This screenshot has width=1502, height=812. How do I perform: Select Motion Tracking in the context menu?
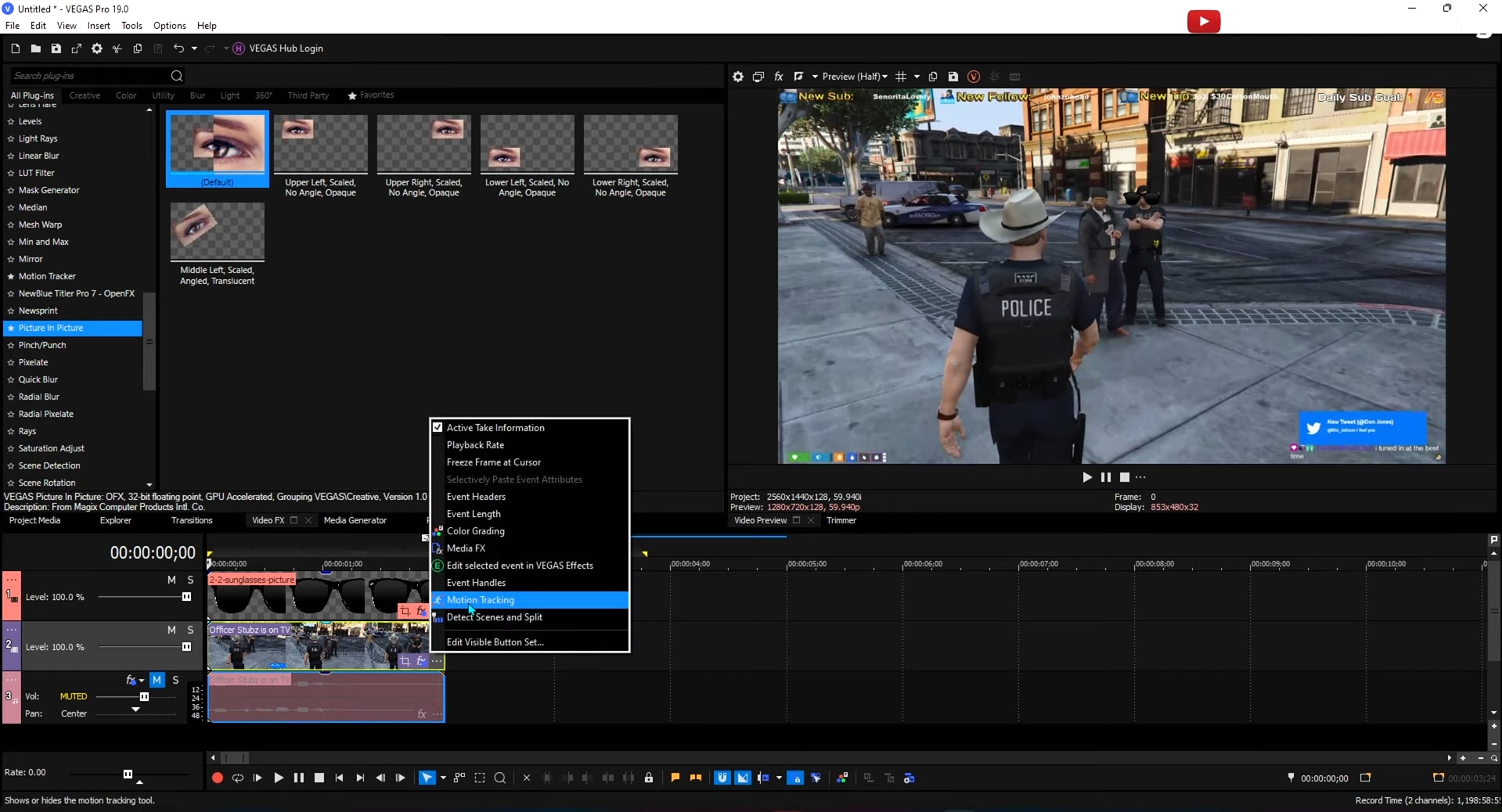(530, 600)
